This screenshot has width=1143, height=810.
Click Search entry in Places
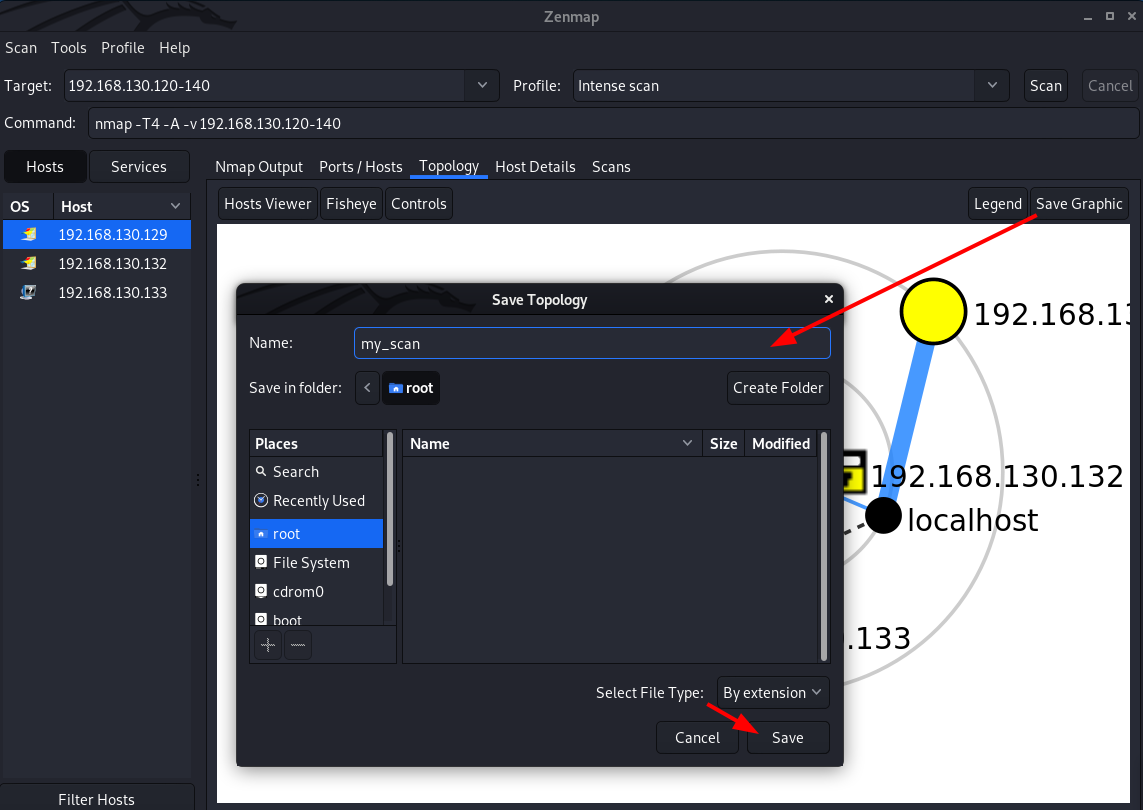point(316,472)
